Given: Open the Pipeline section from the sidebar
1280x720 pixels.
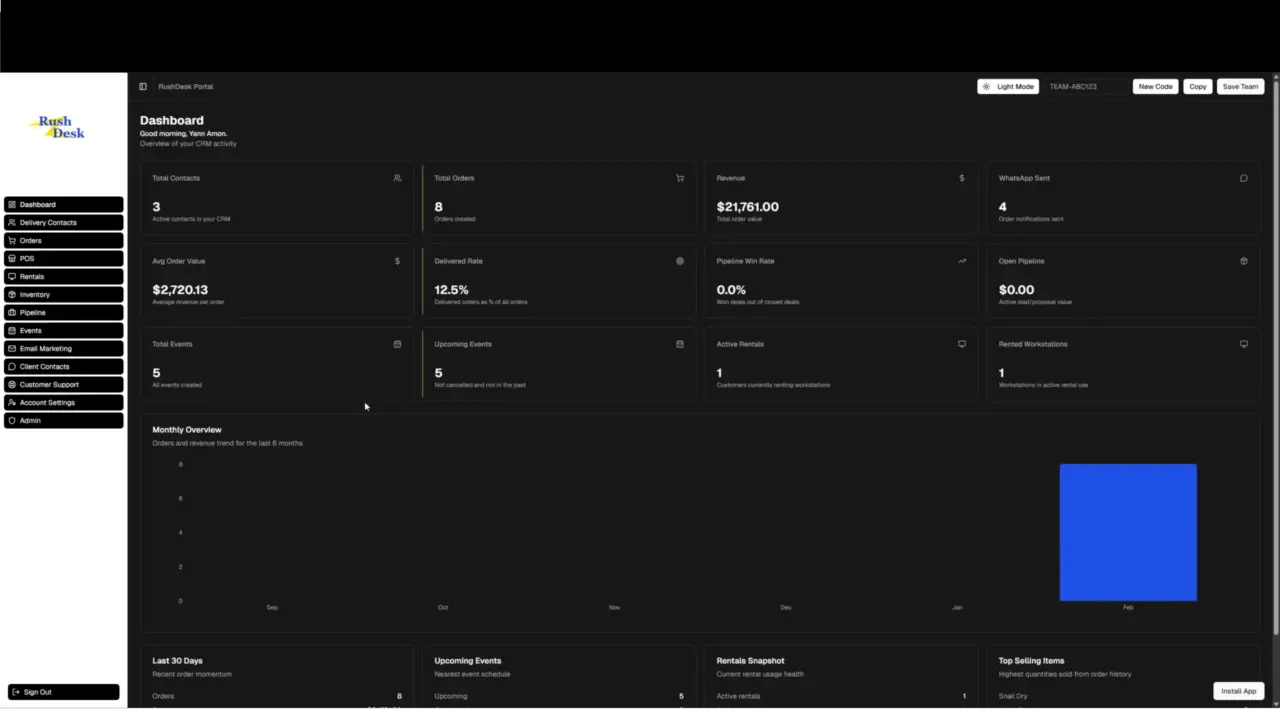Looking at the screenshot, I should click(63, 312).
